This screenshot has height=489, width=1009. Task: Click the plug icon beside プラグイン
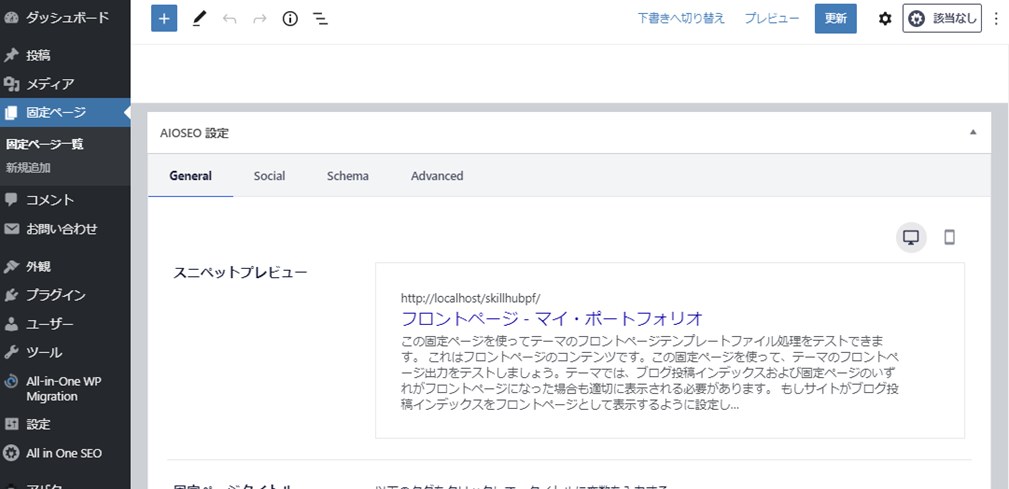11,295
